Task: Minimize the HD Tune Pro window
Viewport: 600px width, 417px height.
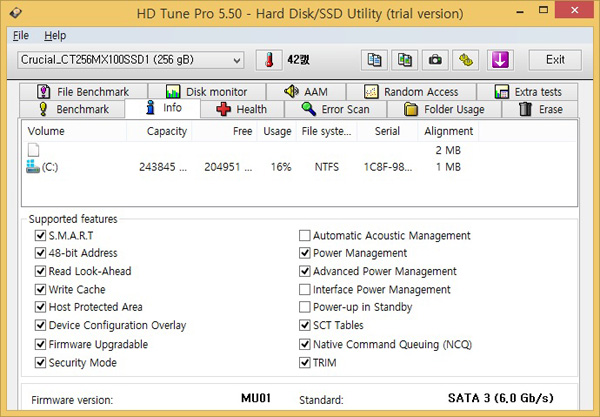Action: (520, 11)
